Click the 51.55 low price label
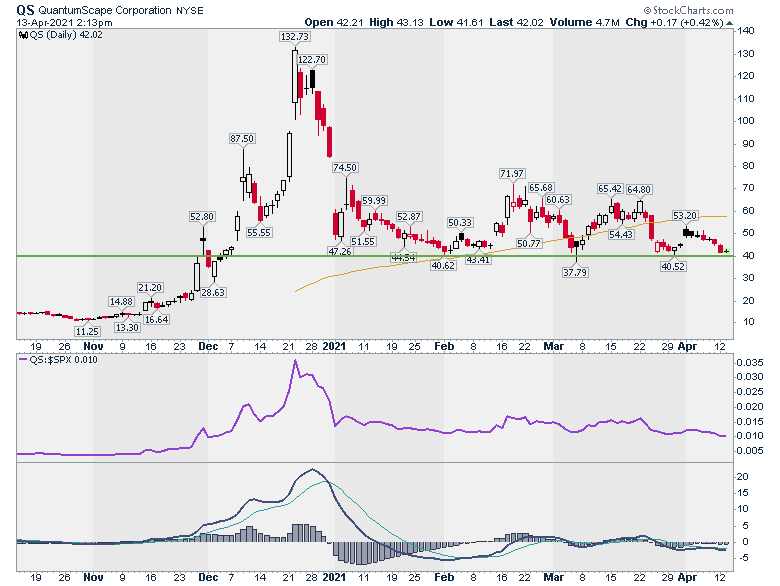Screen dimensions: 780x586 363,241
